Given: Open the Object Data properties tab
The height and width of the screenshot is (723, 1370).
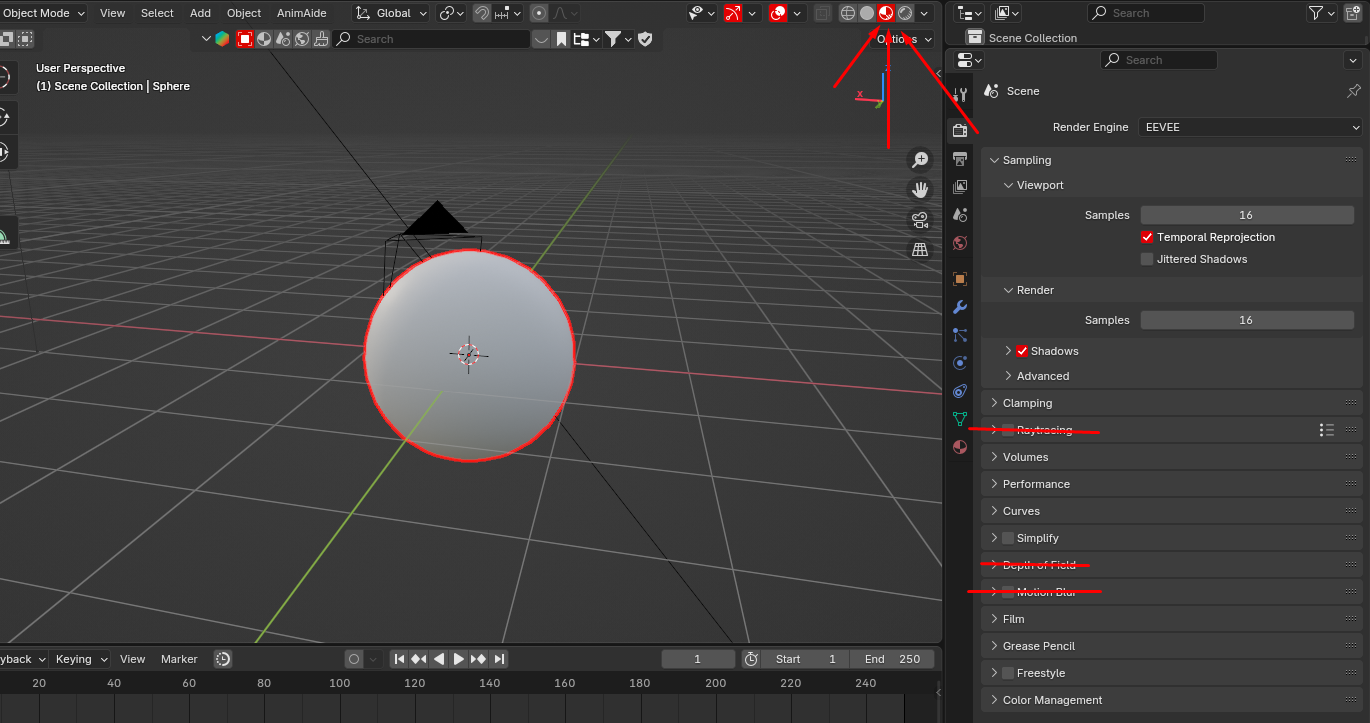Looking at the screenshot, I should pos(960,419).
